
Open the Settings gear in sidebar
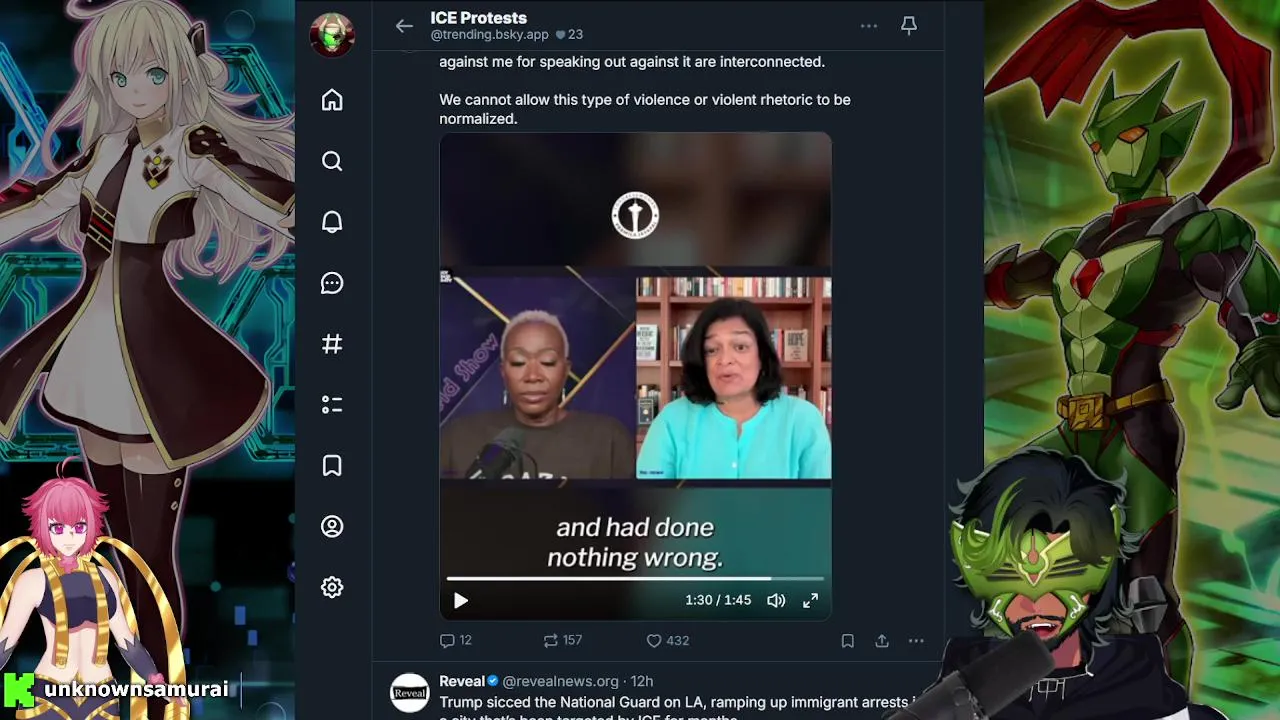point(332,588)
